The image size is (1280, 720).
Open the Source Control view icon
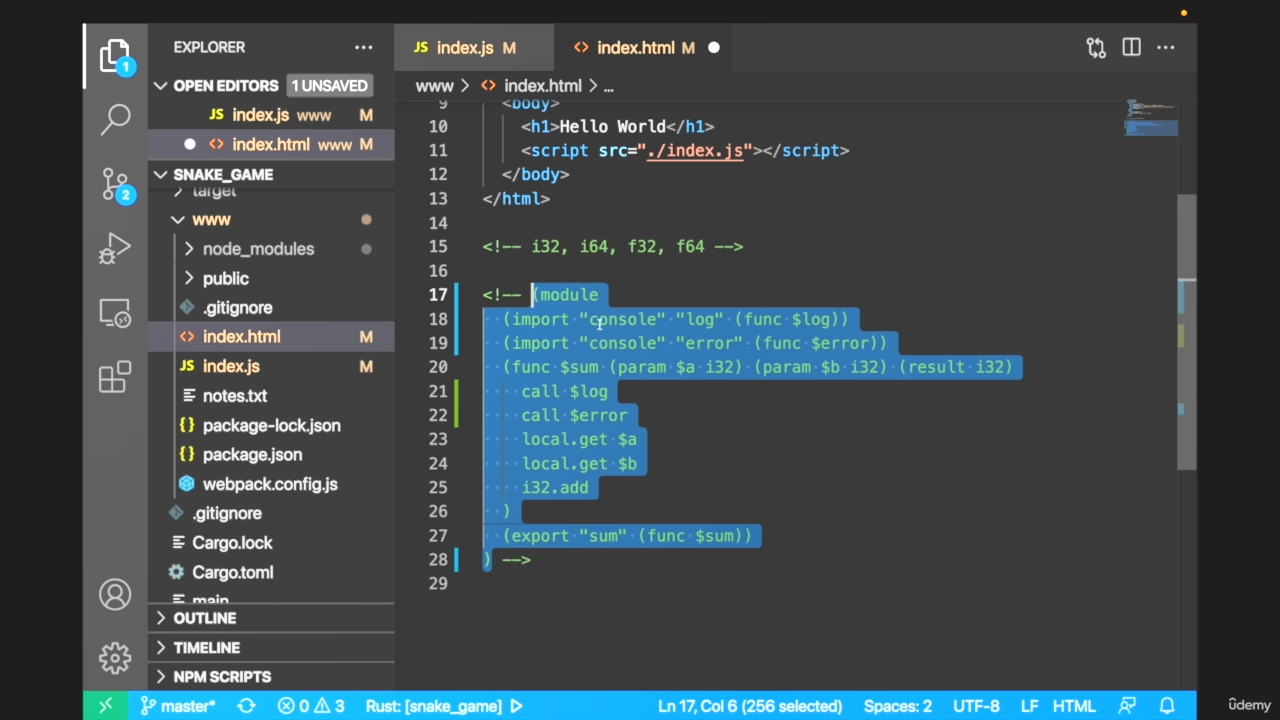(115, 184)
